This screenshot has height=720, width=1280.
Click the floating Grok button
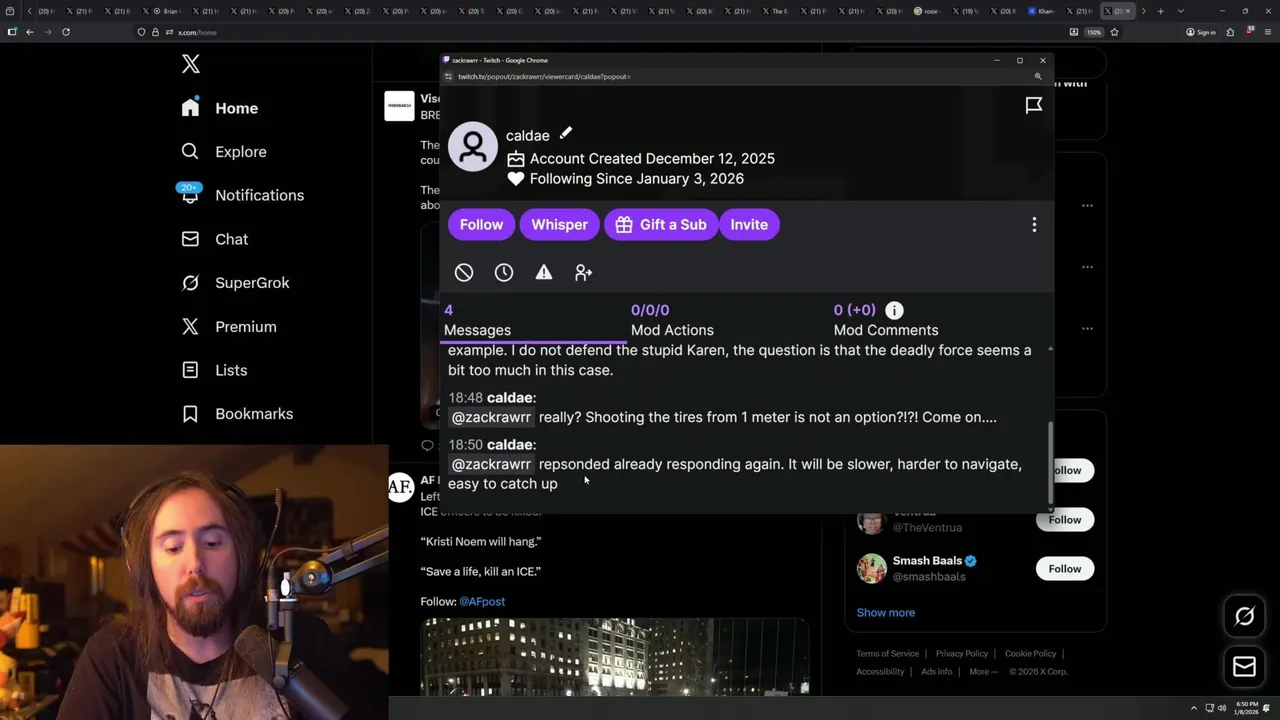(1245, 617)
